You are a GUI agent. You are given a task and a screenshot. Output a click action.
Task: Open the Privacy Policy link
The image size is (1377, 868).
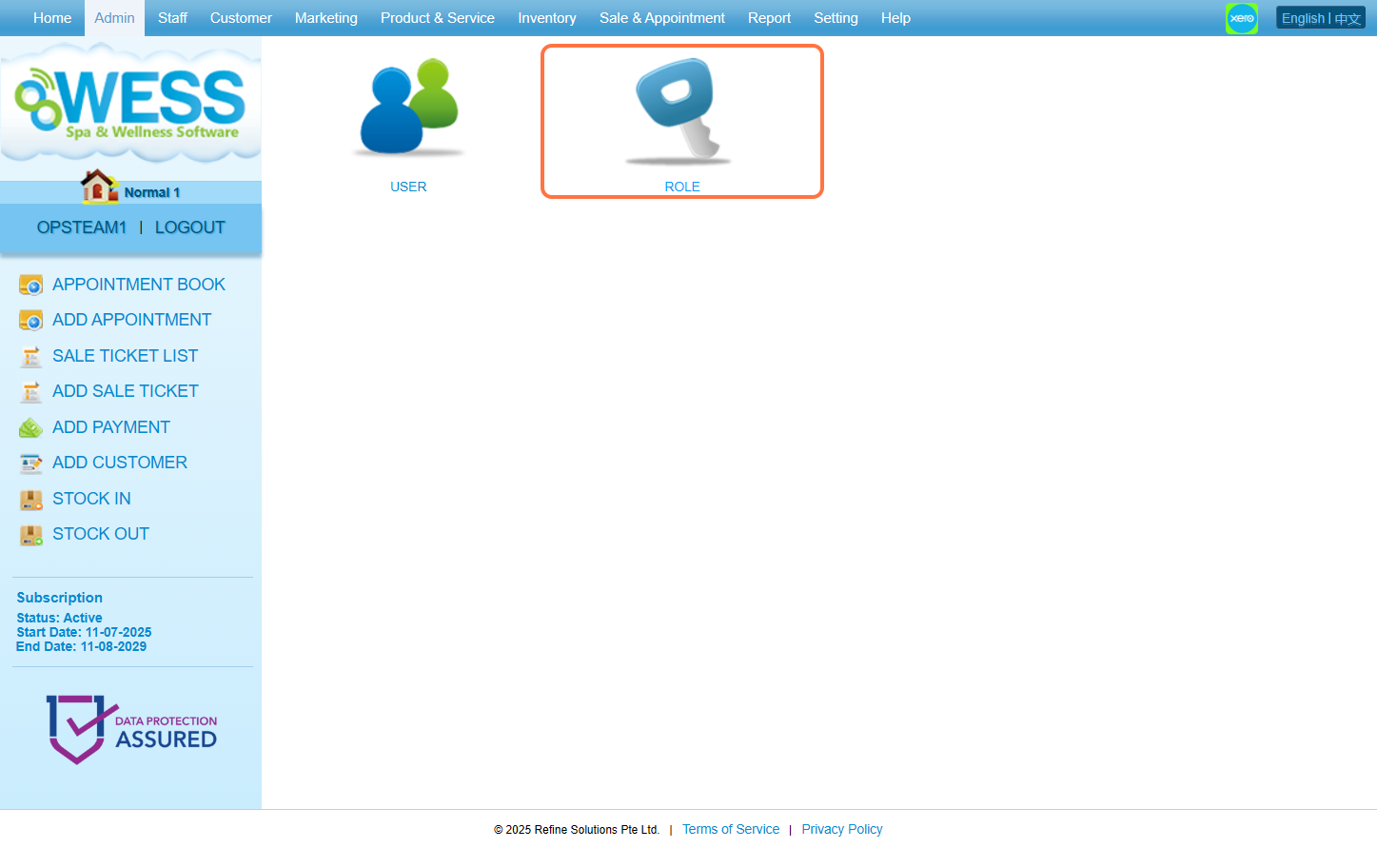point(841,829)
